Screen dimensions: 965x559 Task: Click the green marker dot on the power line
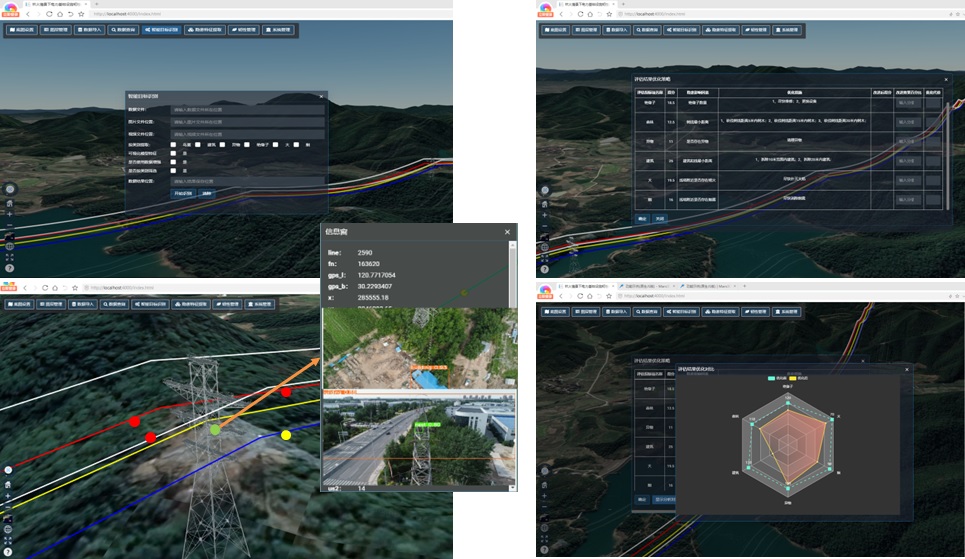click(214, 429)
